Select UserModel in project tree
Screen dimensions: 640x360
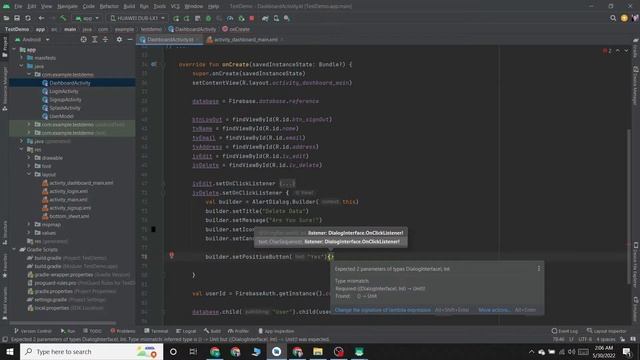[x=61, y=116]
